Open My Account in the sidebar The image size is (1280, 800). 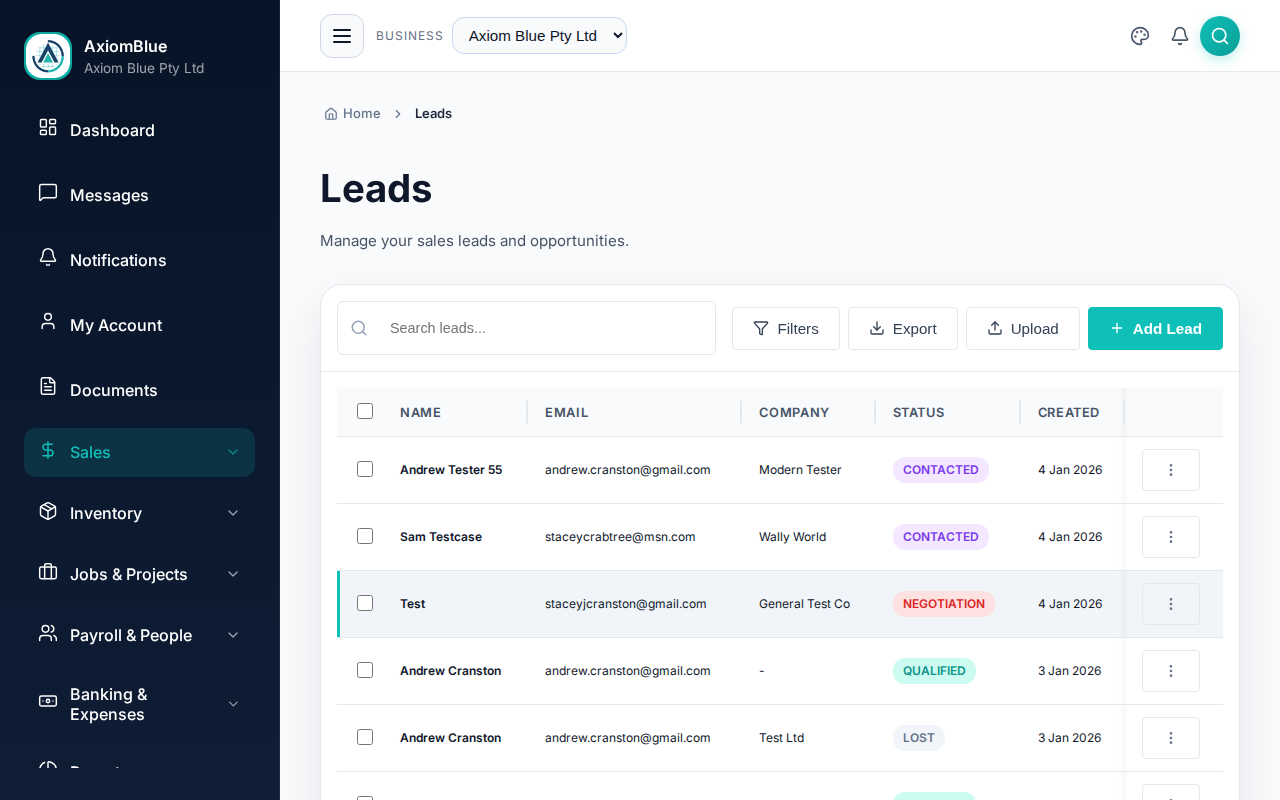[x=139, y=325]
